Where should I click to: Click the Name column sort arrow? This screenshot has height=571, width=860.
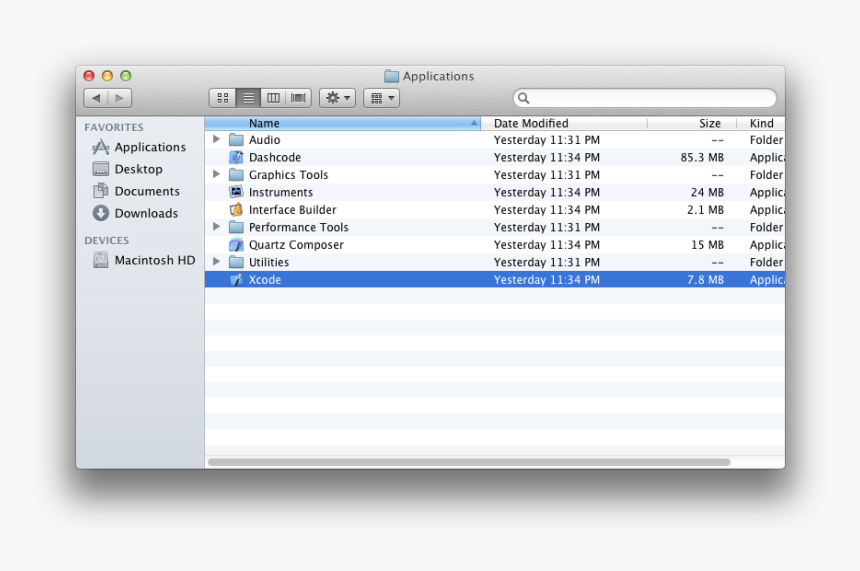(474, 123)
